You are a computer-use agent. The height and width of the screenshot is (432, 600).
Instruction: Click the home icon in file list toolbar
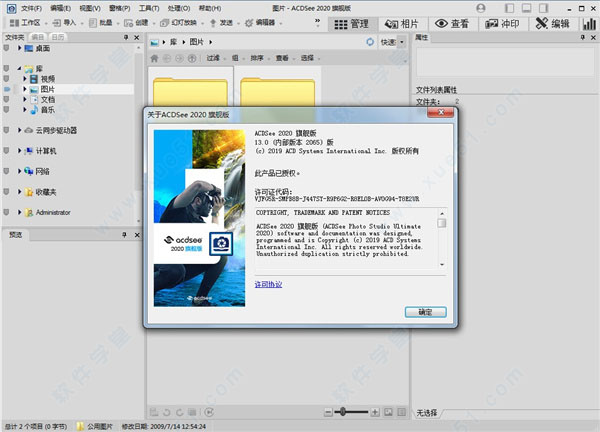[x=154, y=58]
